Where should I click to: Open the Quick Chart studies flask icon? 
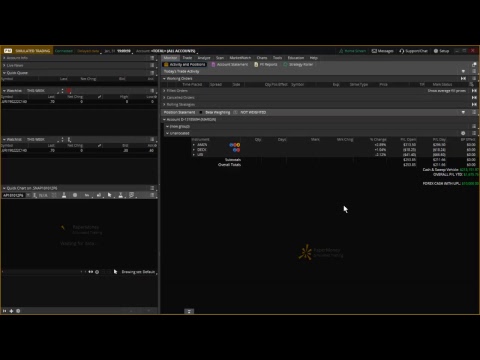click(x=64, y=195)
